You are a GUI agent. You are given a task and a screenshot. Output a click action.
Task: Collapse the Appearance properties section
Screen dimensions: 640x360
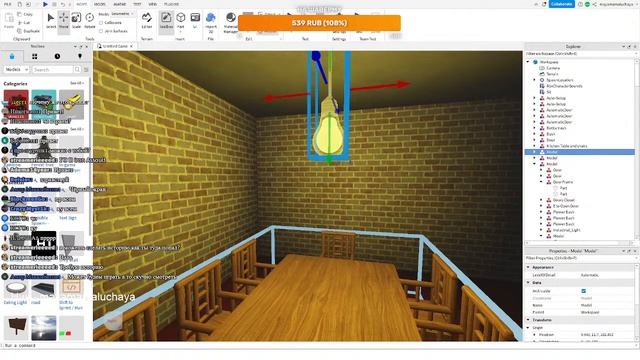point(528,267)
